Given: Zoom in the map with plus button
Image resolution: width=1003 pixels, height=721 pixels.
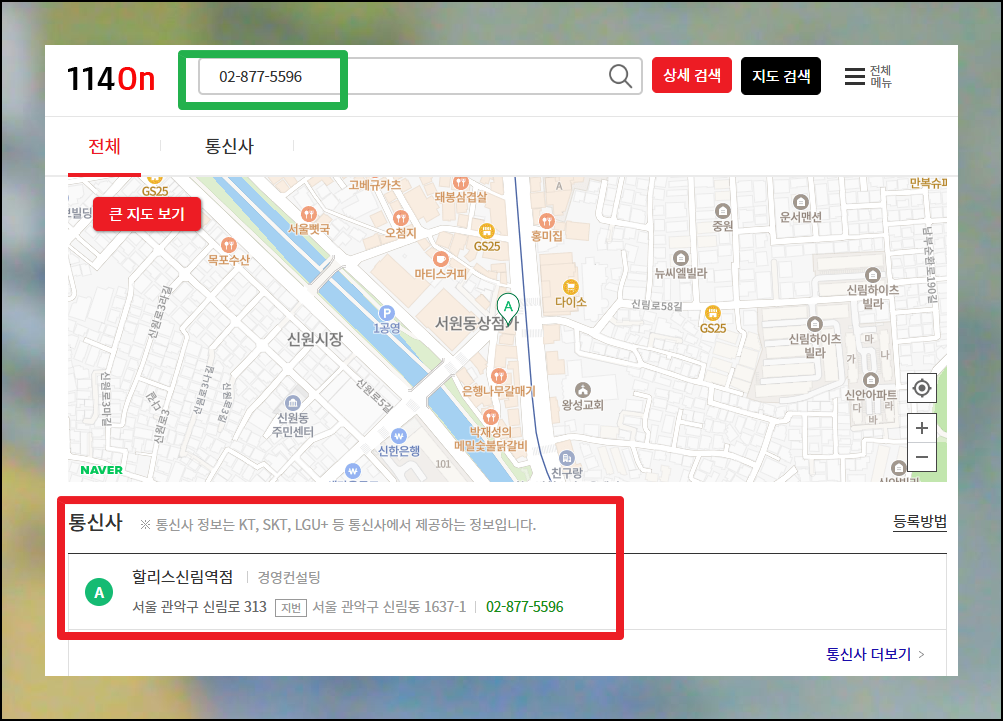Looking at the screenshot, I should click(922, 428).
